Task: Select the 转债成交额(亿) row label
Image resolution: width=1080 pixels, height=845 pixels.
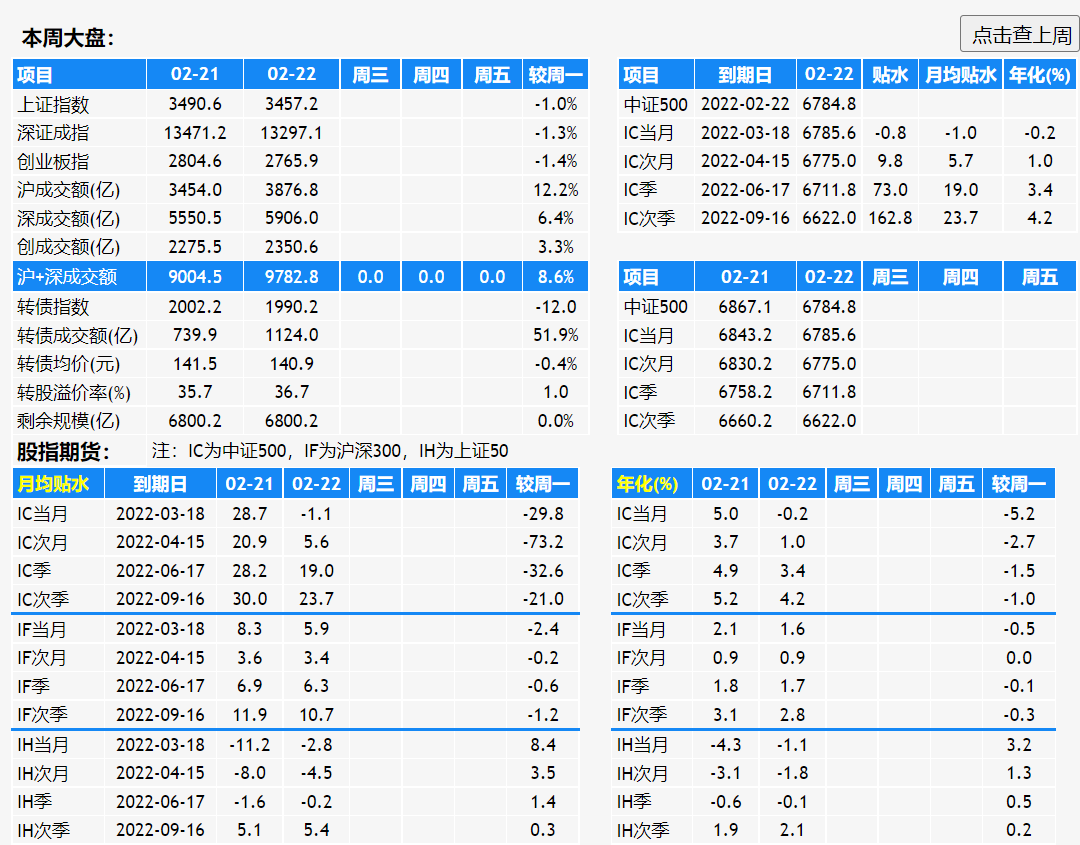Action: point(77,335)
